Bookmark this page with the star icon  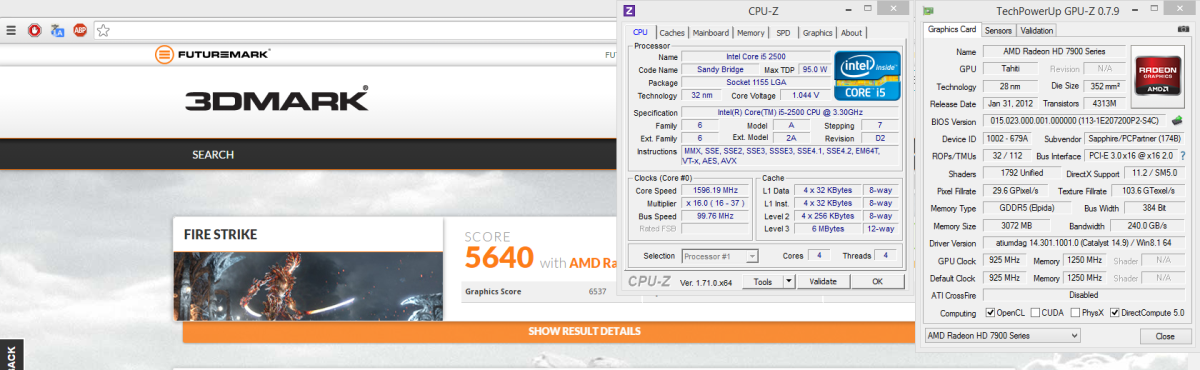coord(102,31)
